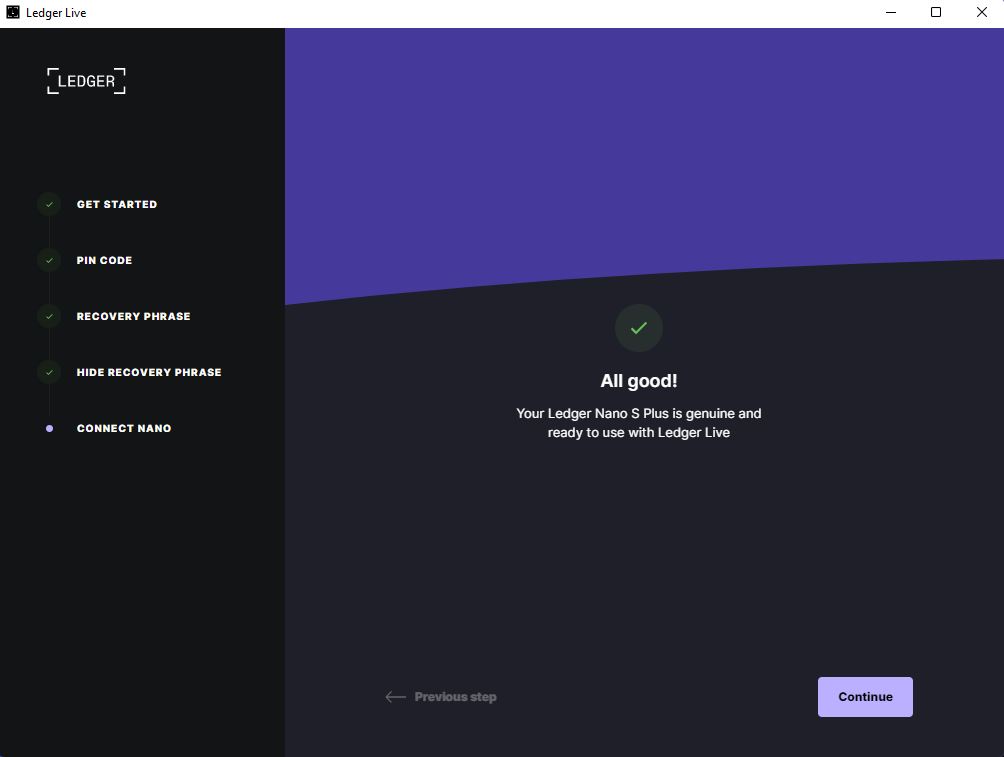The width and height of the screenshot is (1004, 757).
Task: Select the Recovery Phrase step label
Action: click(133, 316)
